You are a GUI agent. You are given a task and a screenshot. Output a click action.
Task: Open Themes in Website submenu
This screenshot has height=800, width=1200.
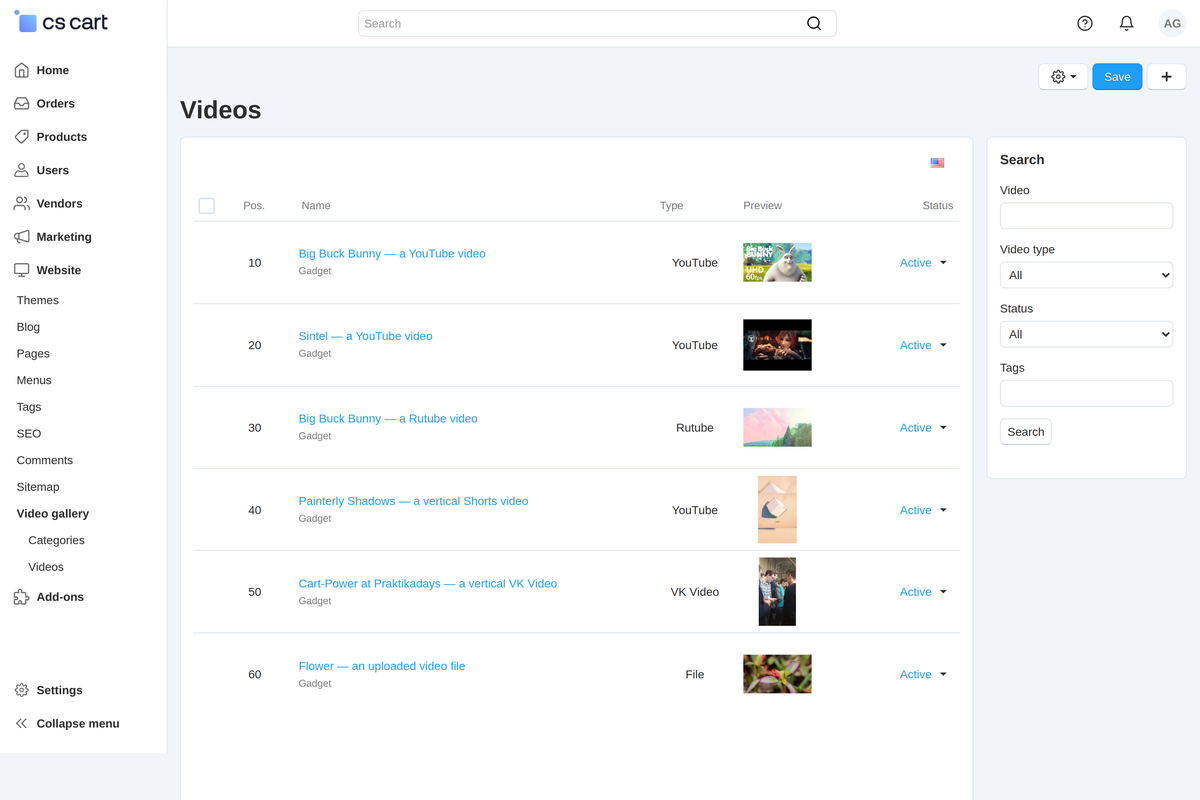click(38, 300)
